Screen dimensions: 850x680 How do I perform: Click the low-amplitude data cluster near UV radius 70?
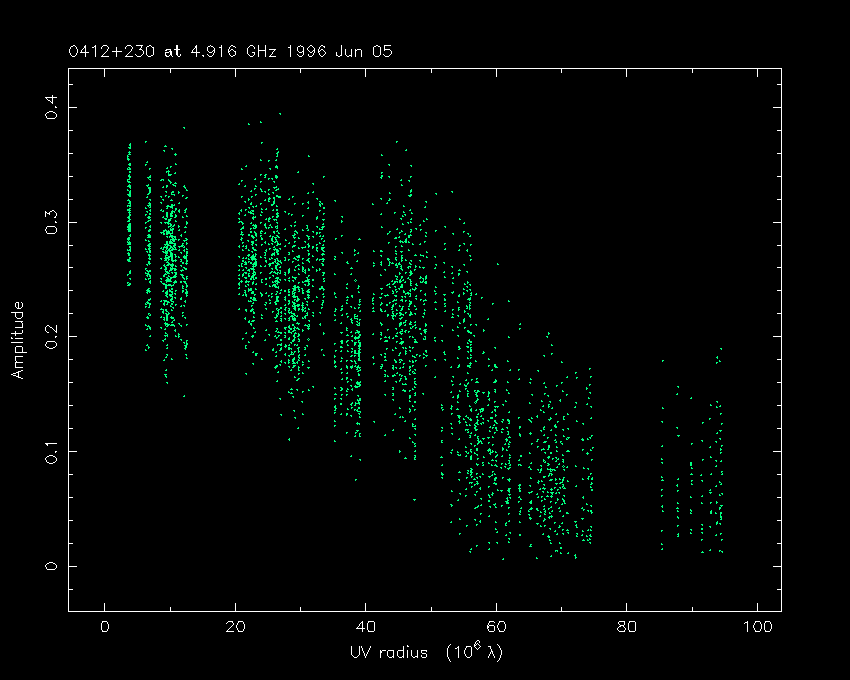pyautogui.click(x=555, y=480)
